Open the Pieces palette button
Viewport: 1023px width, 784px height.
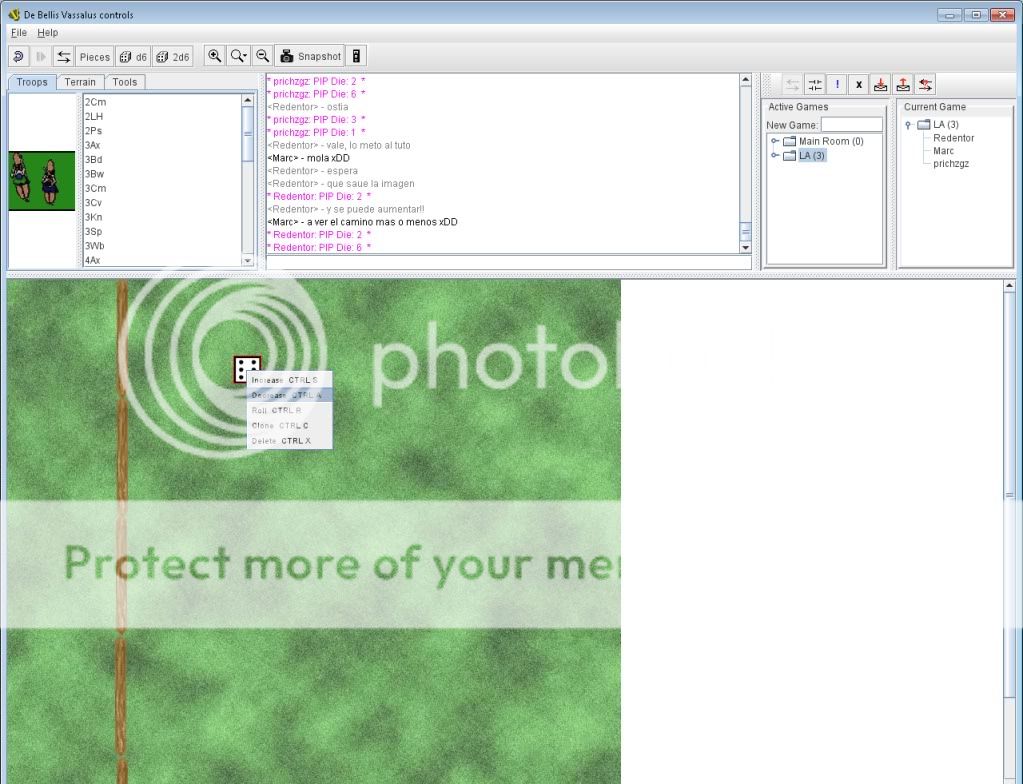(95, 57)
